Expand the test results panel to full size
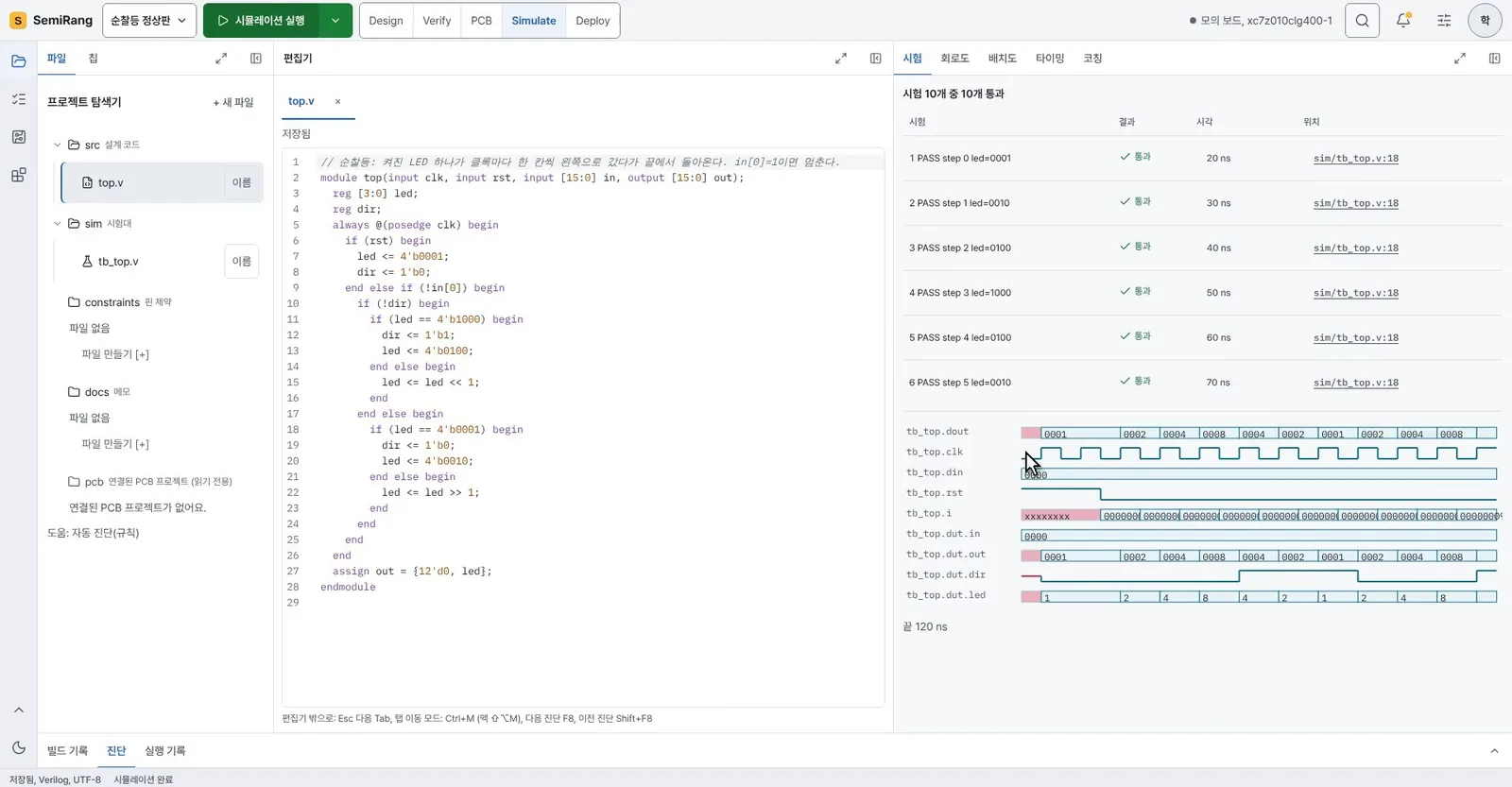 pos(1460,59)
